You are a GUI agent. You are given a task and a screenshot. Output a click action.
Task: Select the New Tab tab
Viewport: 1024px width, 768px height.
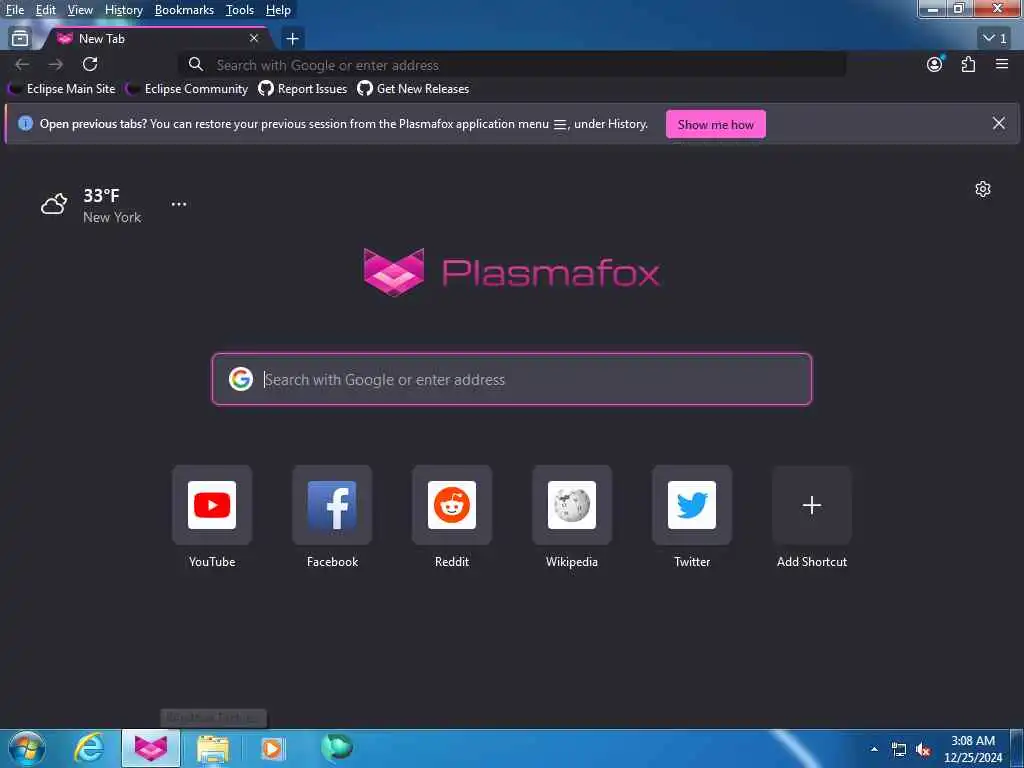[157, 39]
